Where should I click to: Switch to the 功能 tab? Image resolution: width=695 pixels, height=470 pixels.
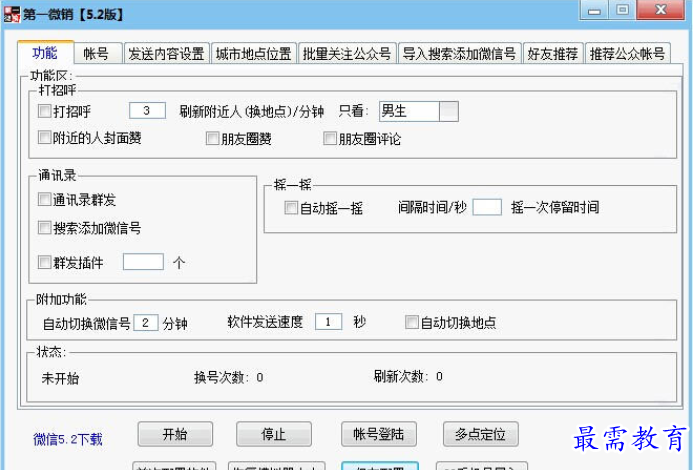(45, 53)
